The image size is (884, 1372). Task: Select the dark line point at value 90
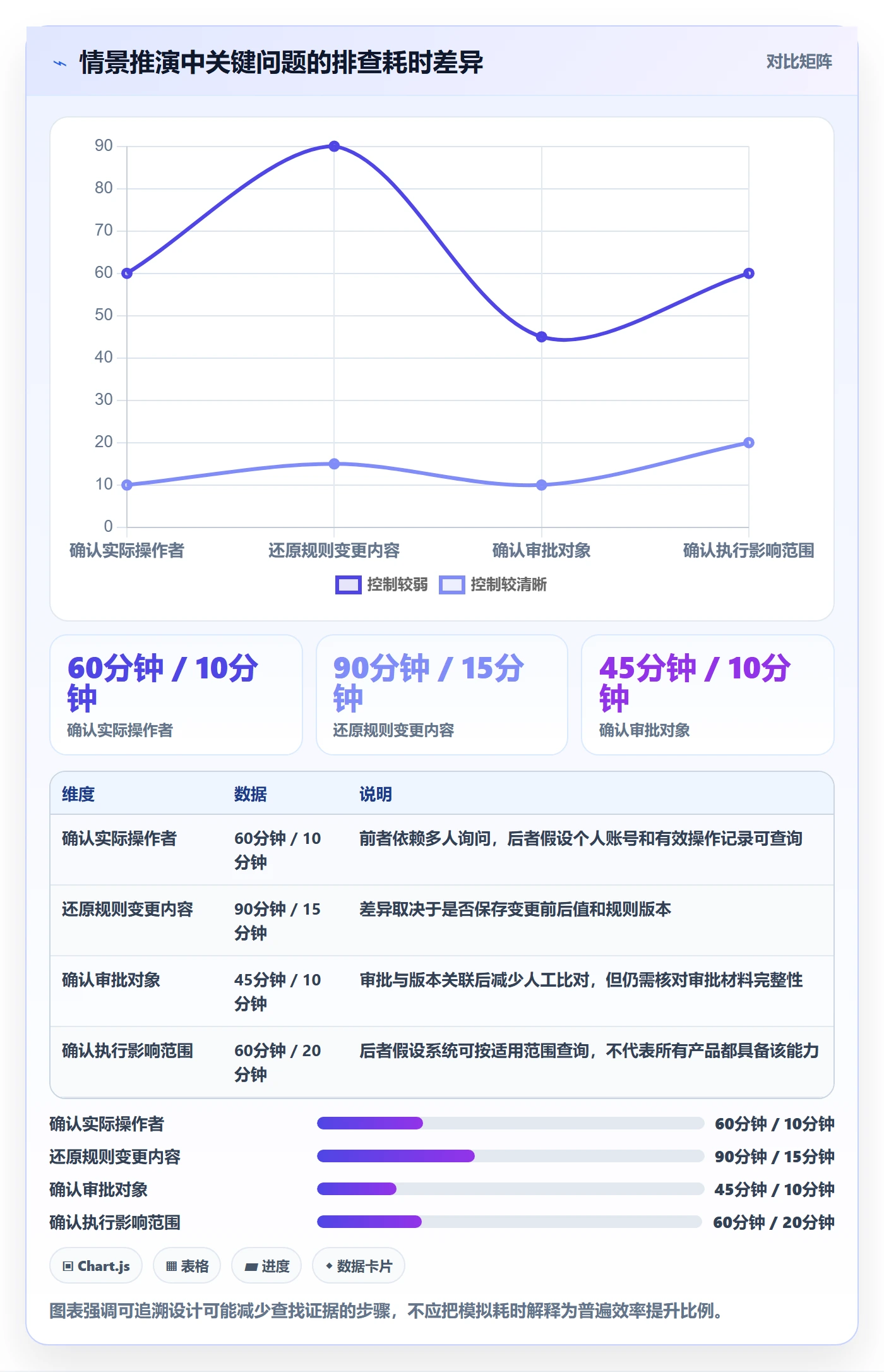pyautogui.click(x=334, y=146)
